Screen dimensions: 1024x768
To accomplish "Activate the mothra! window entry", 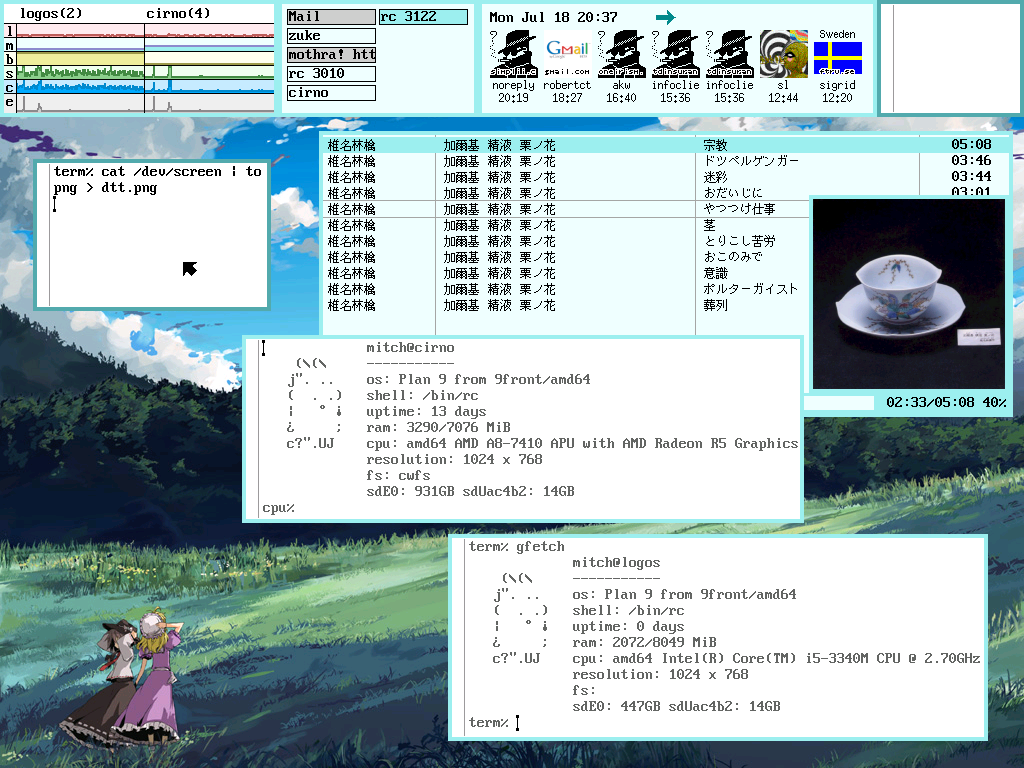I will point(331,55).
